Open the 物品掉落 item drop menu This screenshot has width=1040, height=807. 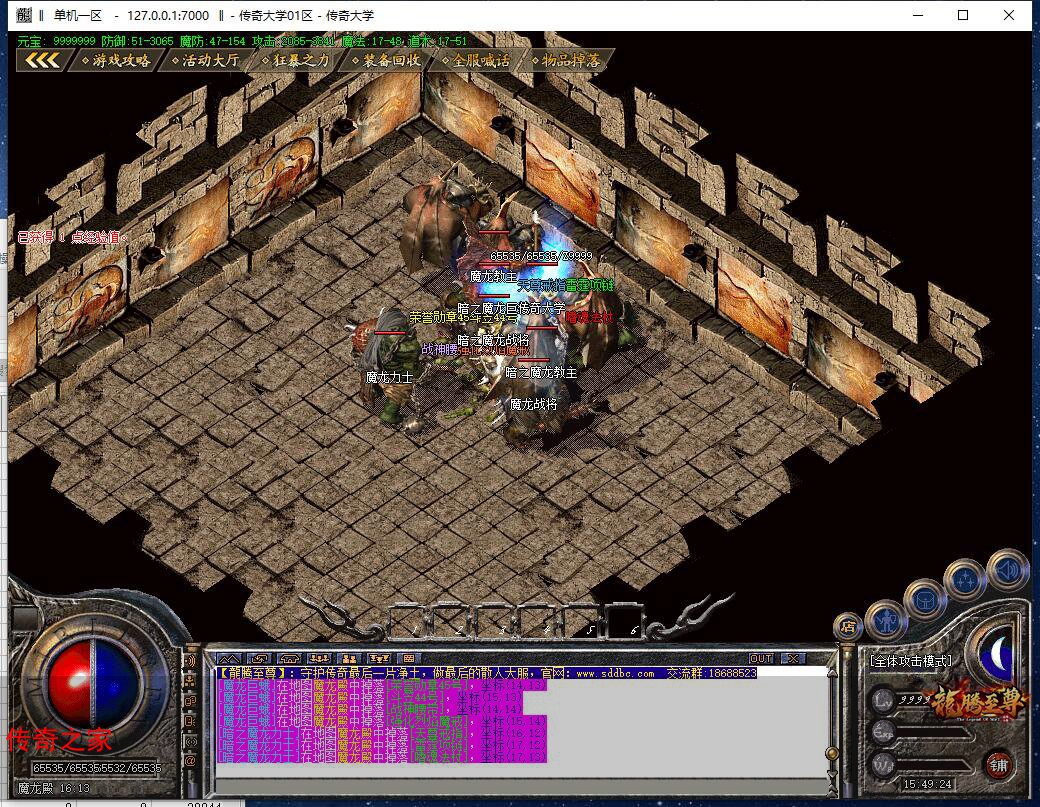[566, 60]
